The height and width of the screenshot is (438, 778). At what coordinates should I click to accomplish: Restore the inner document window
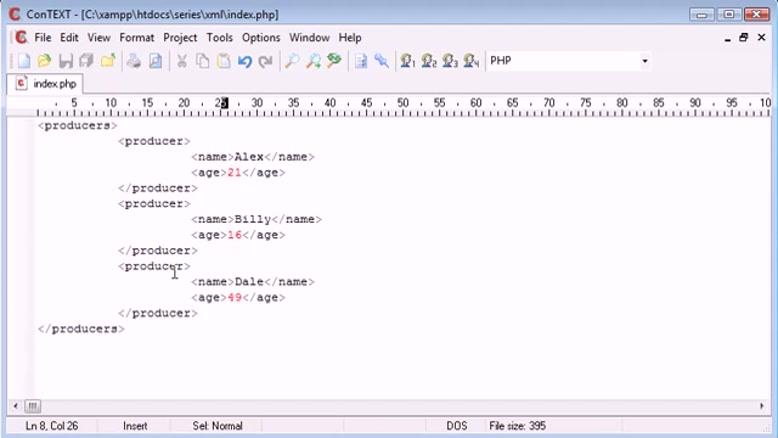pos(743,37)
